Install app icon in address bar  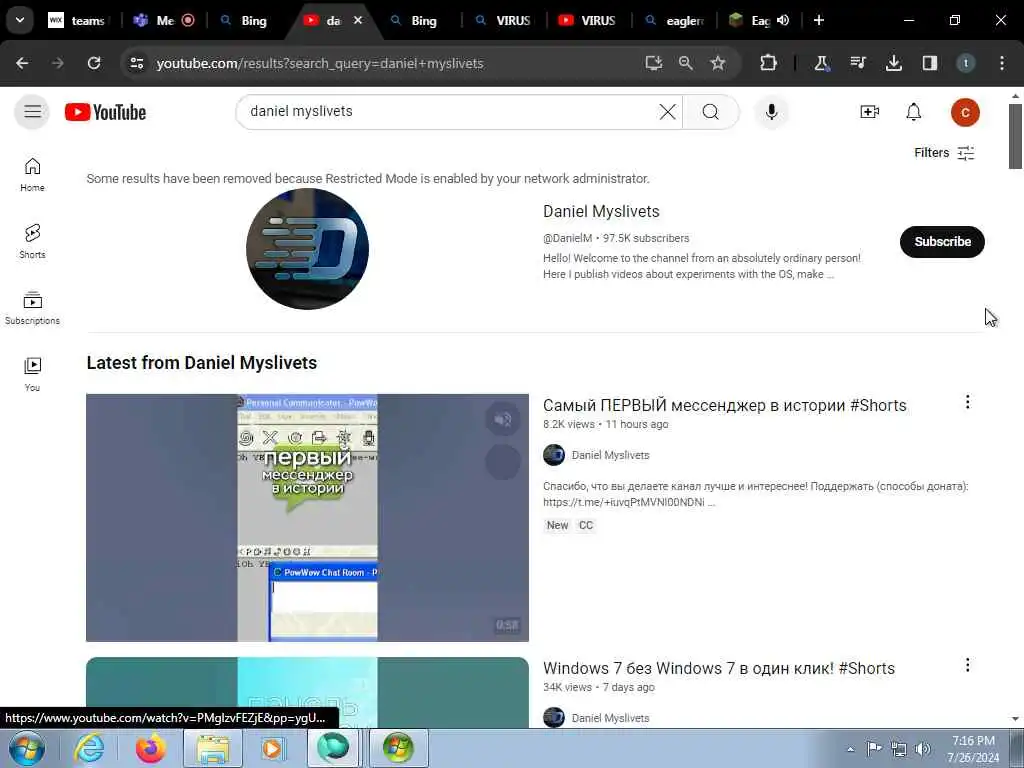pos(653,63)
